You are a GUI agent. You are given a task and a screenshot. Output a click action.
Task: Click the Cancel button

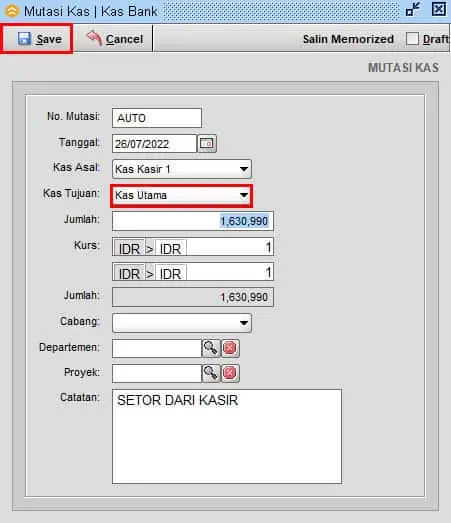pos(114,39)
